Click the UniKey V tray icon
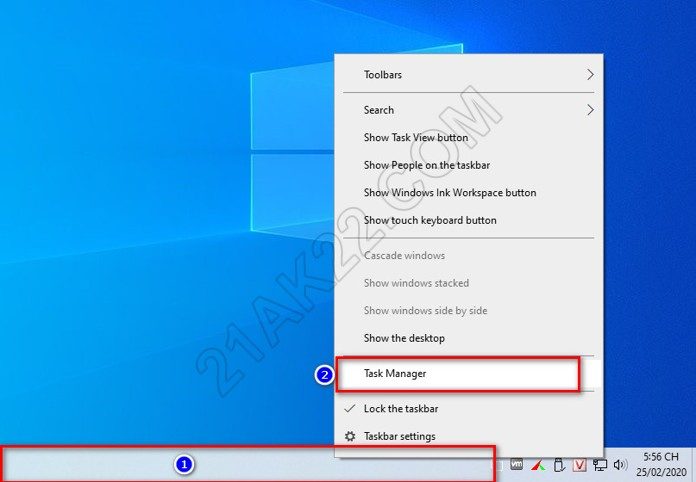This screenshot has width=696, height=482. click(x=580, y=465)
